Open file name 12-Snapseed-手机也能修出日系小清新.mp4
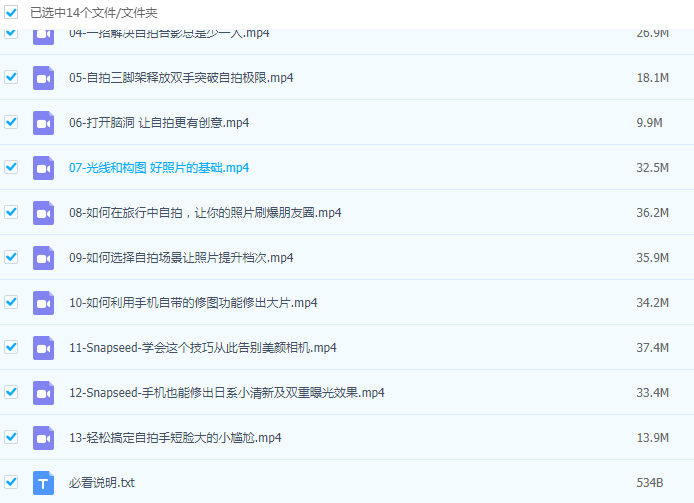694x503 pixels. (227, 393)
